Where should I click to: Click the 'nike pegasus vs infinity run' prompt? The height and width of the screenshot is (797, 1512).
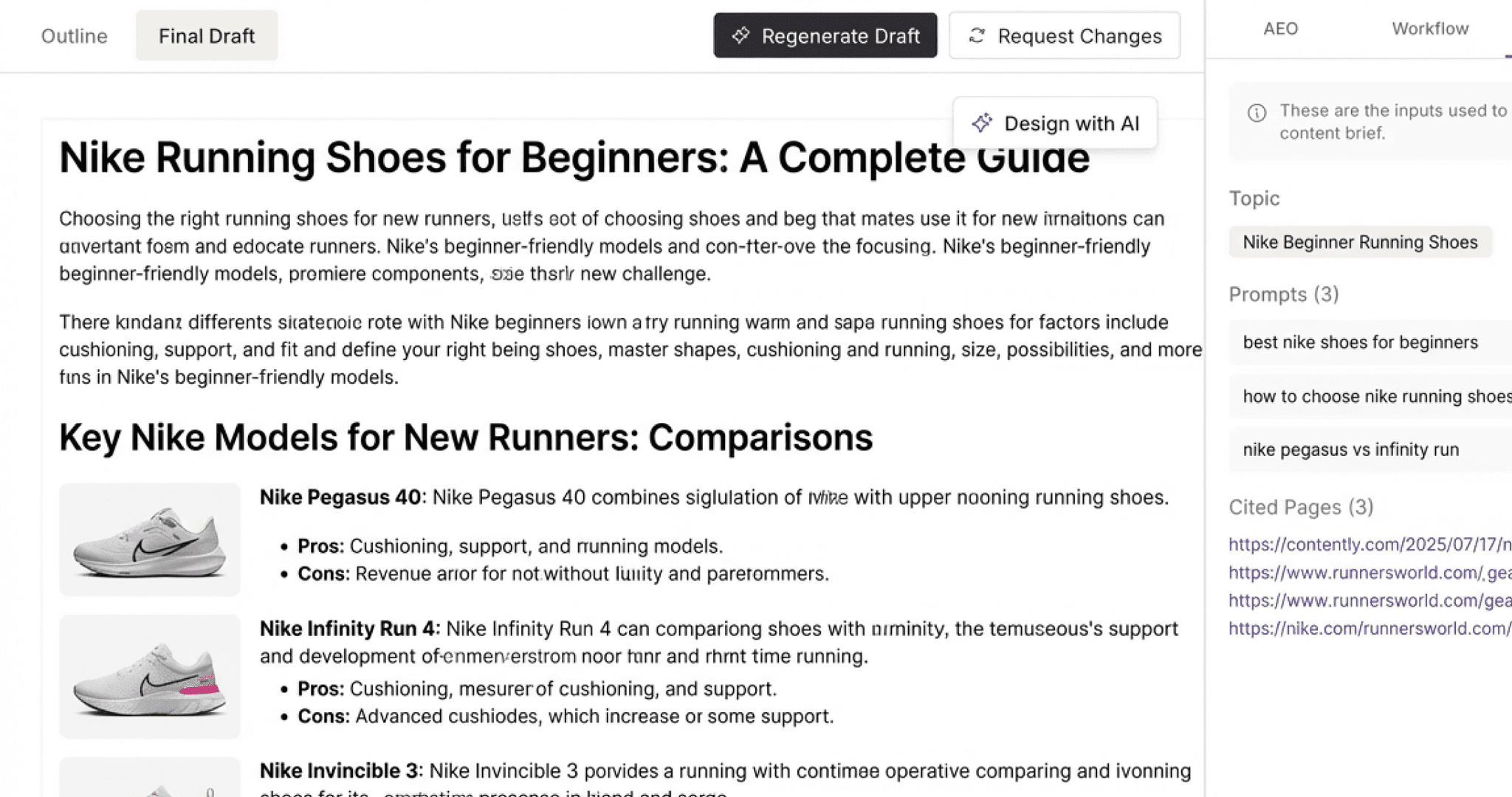coord(1351,449)
